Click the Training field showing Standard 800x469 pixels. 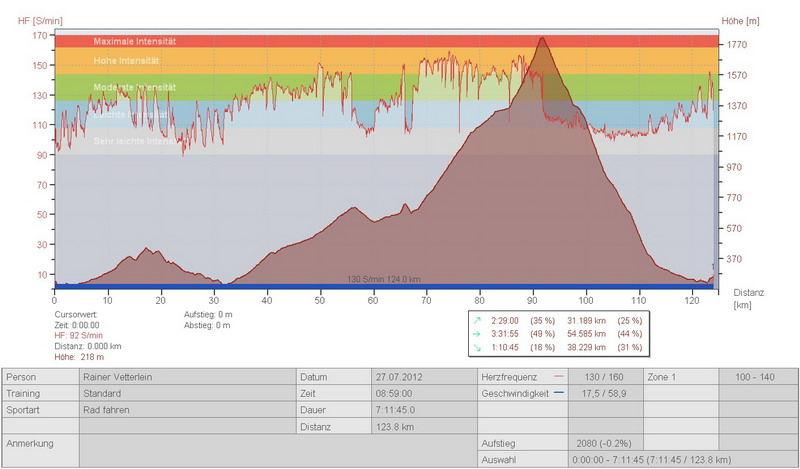186,393
